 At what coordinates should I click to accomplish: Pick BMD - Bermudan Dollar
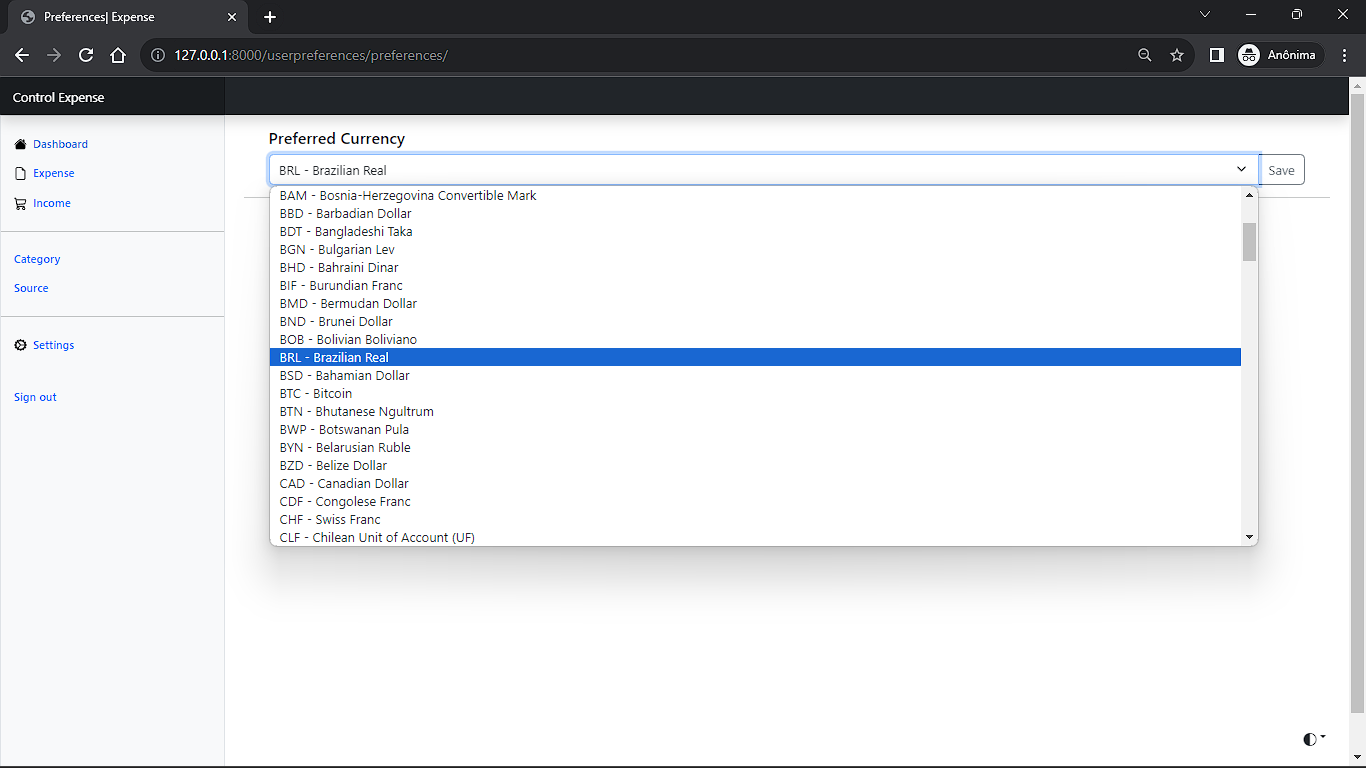pos(755,303)
